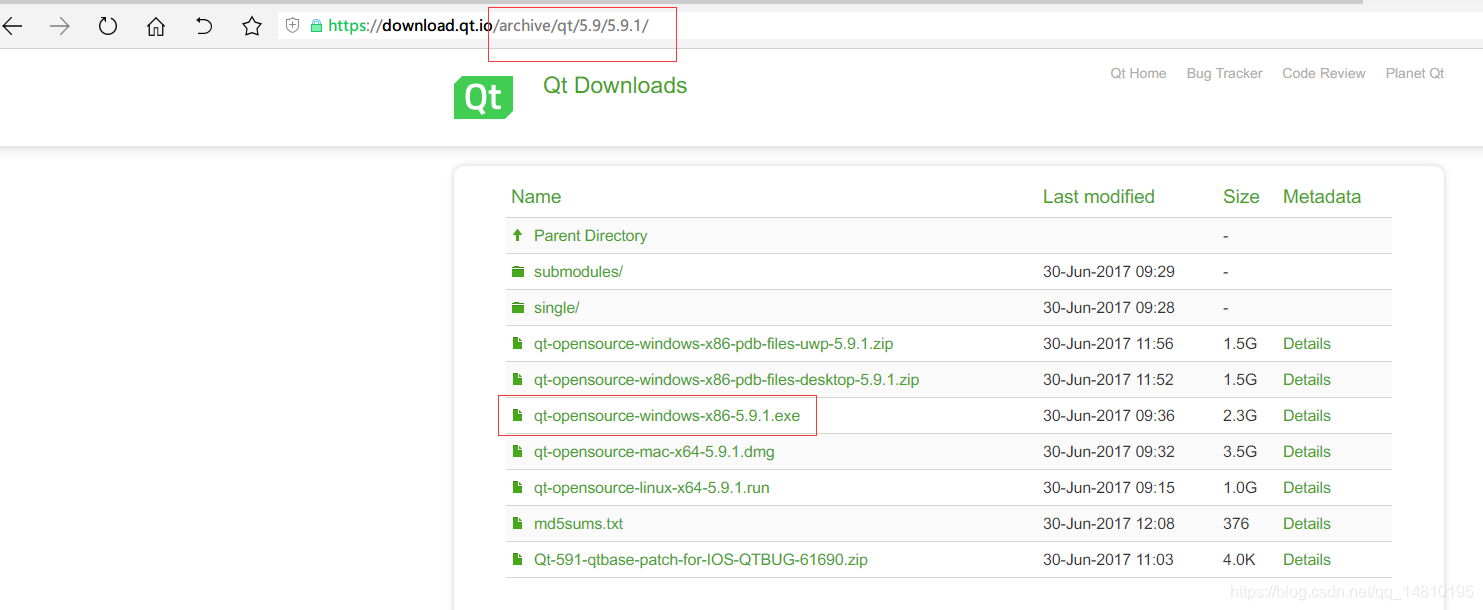Click file icon of Qt-591-qtbase-patch zip
The width and height of the screenshot is (1483, 610).
pos(517,560)
